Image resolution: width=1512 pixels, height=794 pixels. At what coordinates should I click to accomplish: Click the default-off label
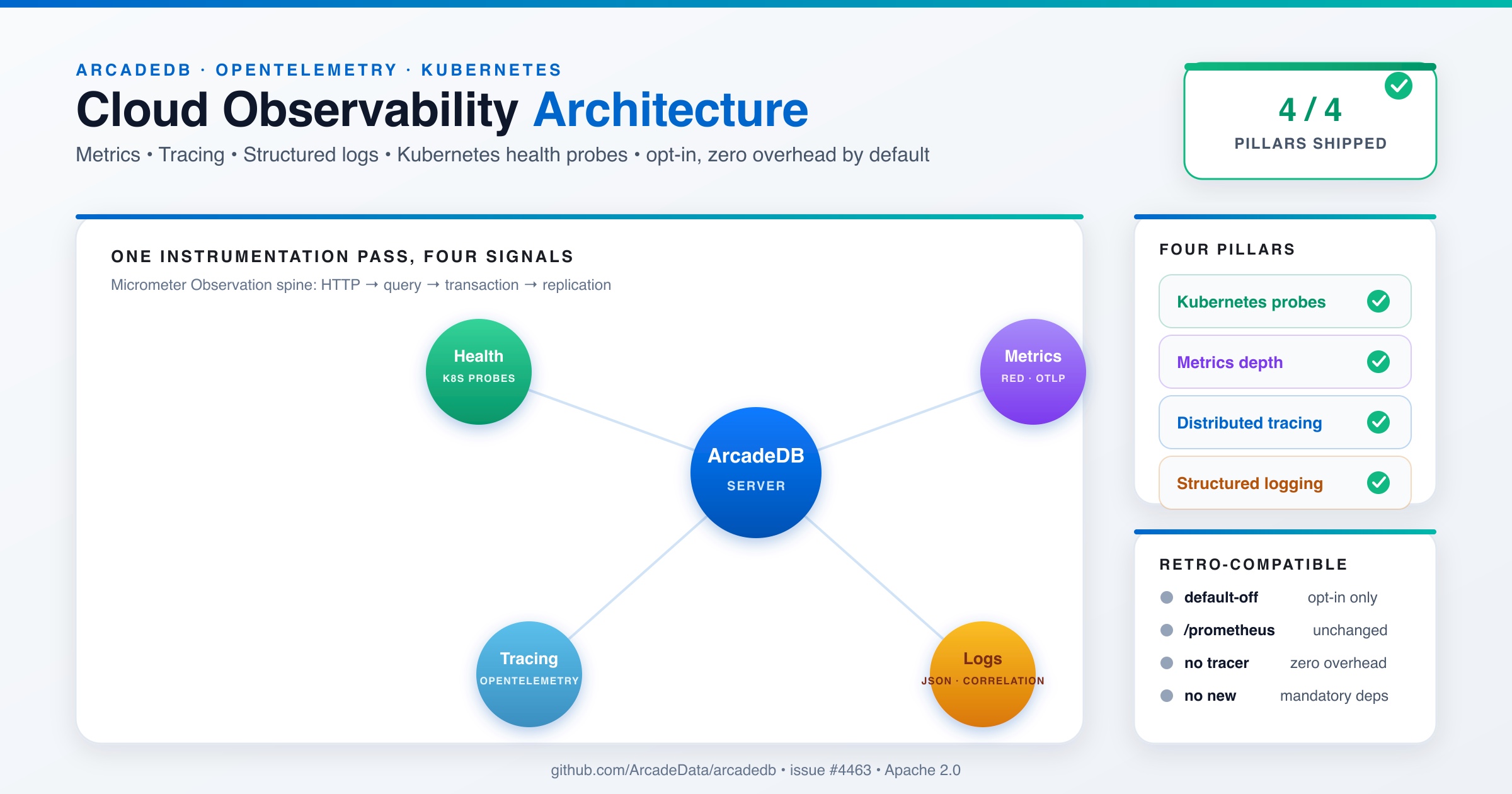click(1221, 597)
